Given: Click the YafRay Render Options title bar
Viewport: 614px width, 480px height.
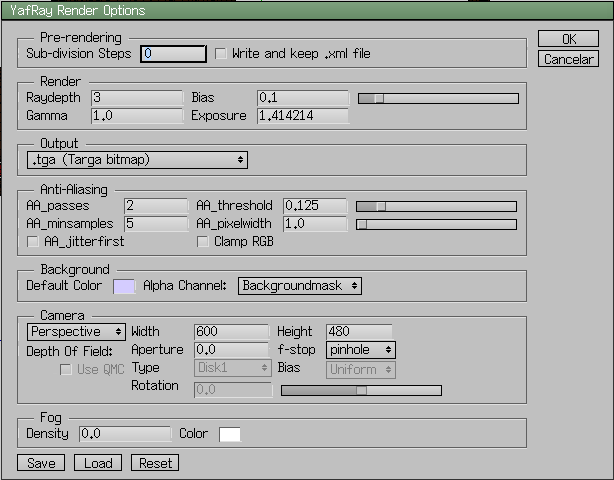Looking at the screenshot, I should (x=307, y=11).
